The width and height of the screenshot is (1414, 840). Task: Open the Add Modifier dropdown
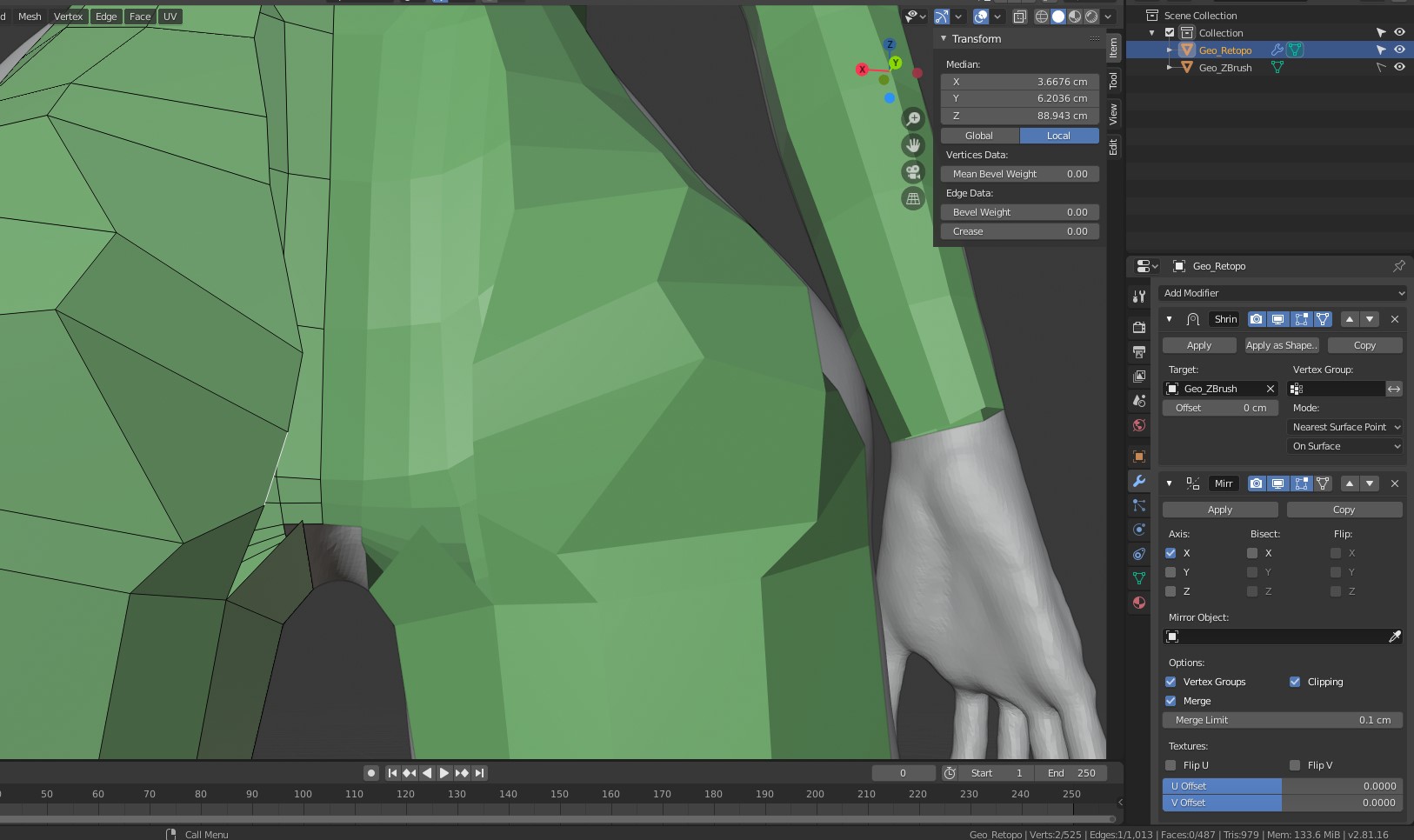[1283, 293]
